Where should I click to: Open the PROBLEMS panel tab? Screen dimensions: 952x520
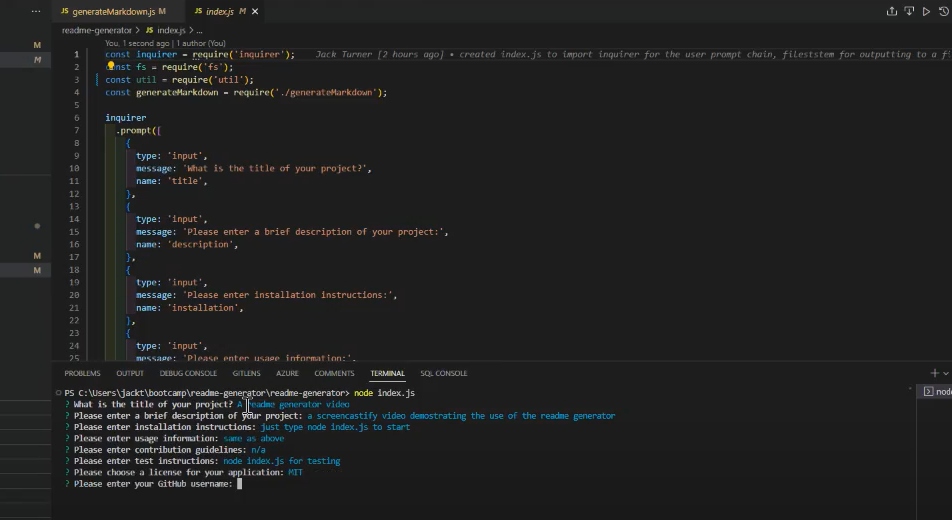pyautogui.click(x=82, y=373)
